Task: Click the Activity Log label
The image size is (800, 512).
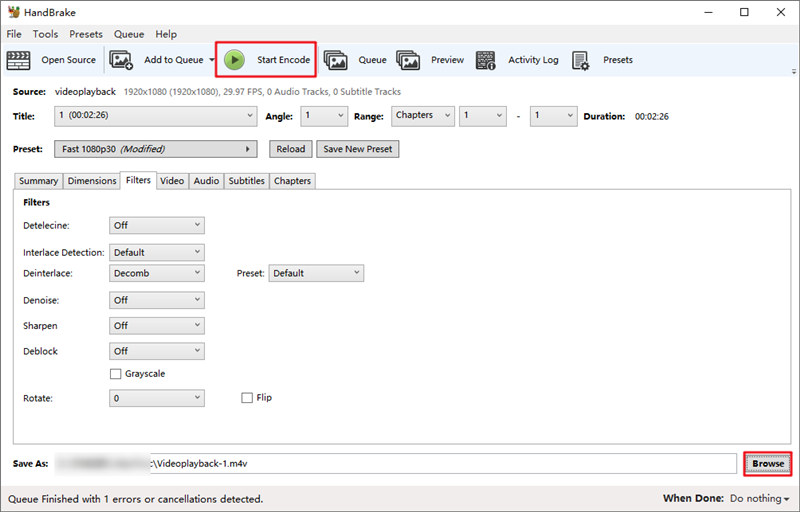Action: click(533, 60)
